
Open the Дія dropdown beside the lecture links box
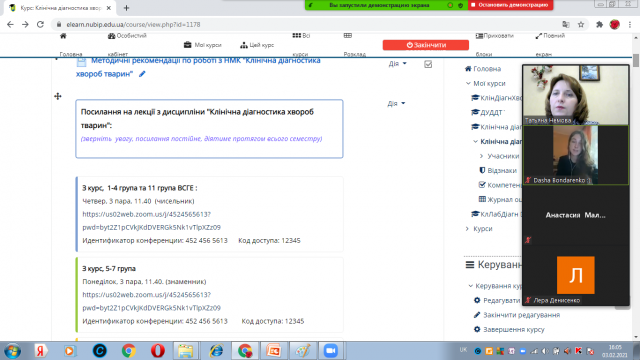(396, 103)
